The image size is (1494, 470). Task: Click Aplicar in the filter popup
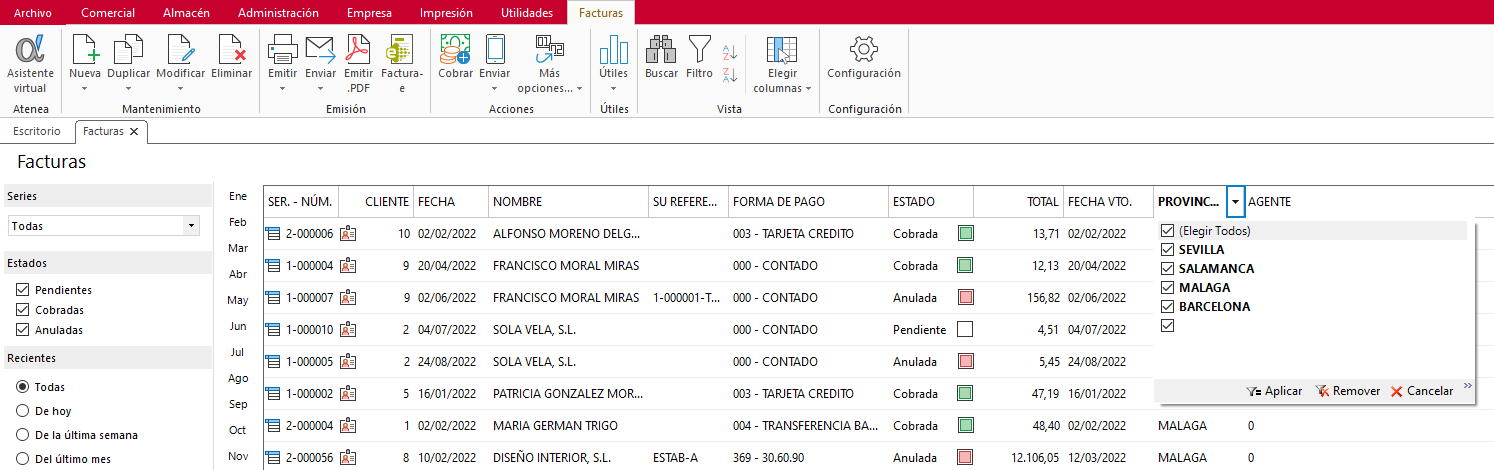[1275, 391]
